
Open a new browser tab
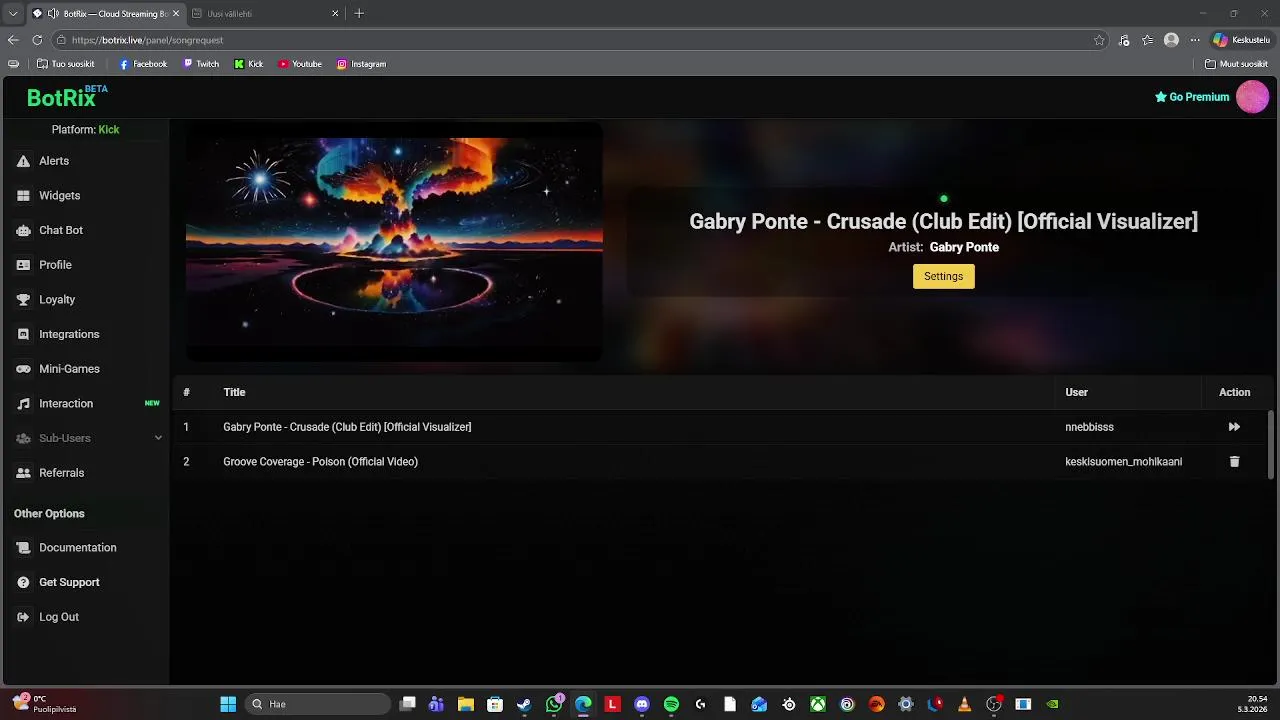point(359,14)
